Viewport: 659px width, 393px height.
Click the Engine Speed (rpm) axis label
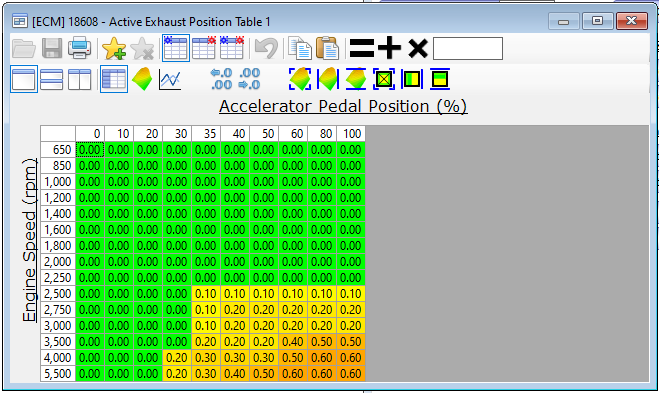point(29,240)
